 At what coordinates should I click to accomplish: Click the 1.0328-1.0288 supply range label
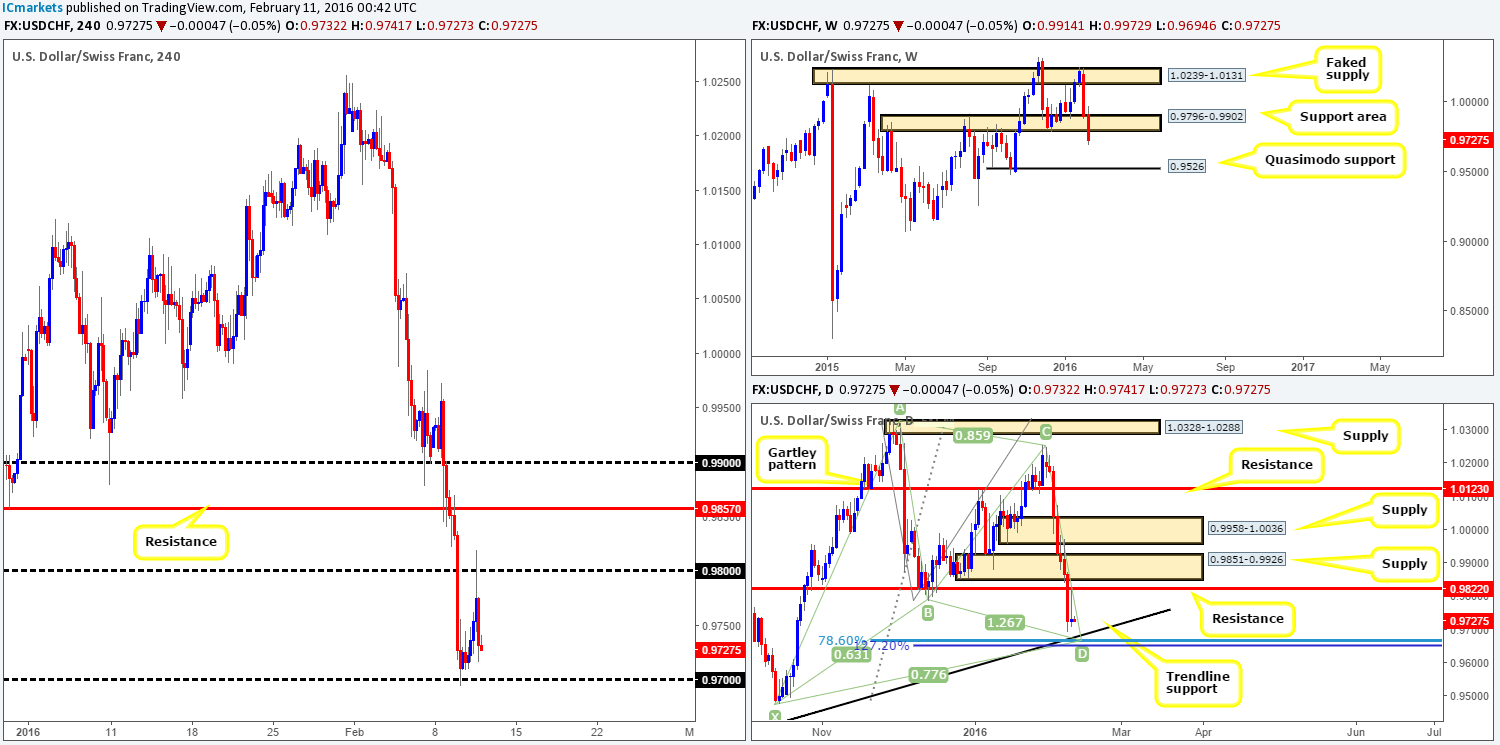pyautogui.click(x=1203, y=427)
